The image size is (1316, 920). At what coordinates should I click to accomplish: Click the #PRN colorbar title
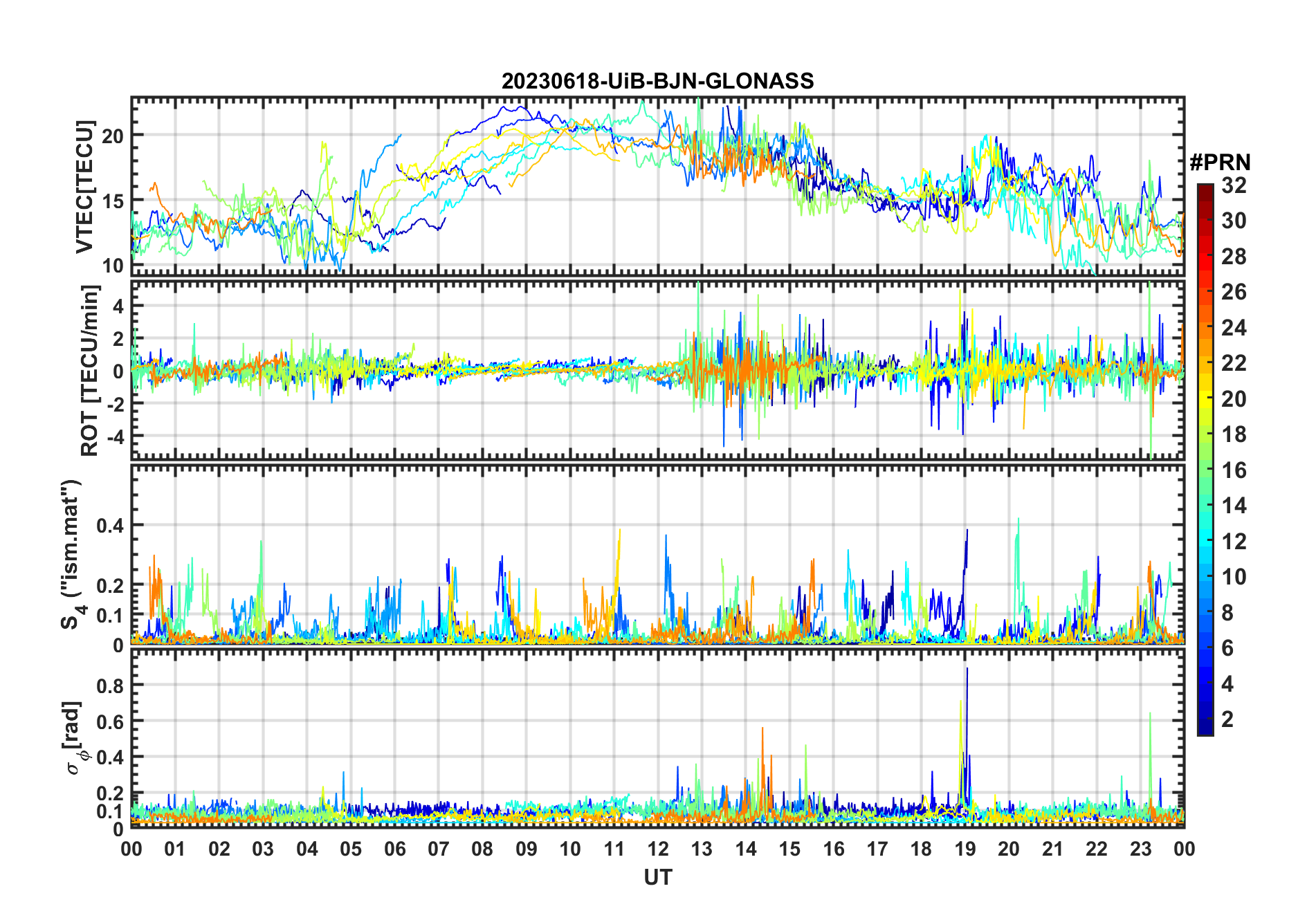[x=1220, y=163]
